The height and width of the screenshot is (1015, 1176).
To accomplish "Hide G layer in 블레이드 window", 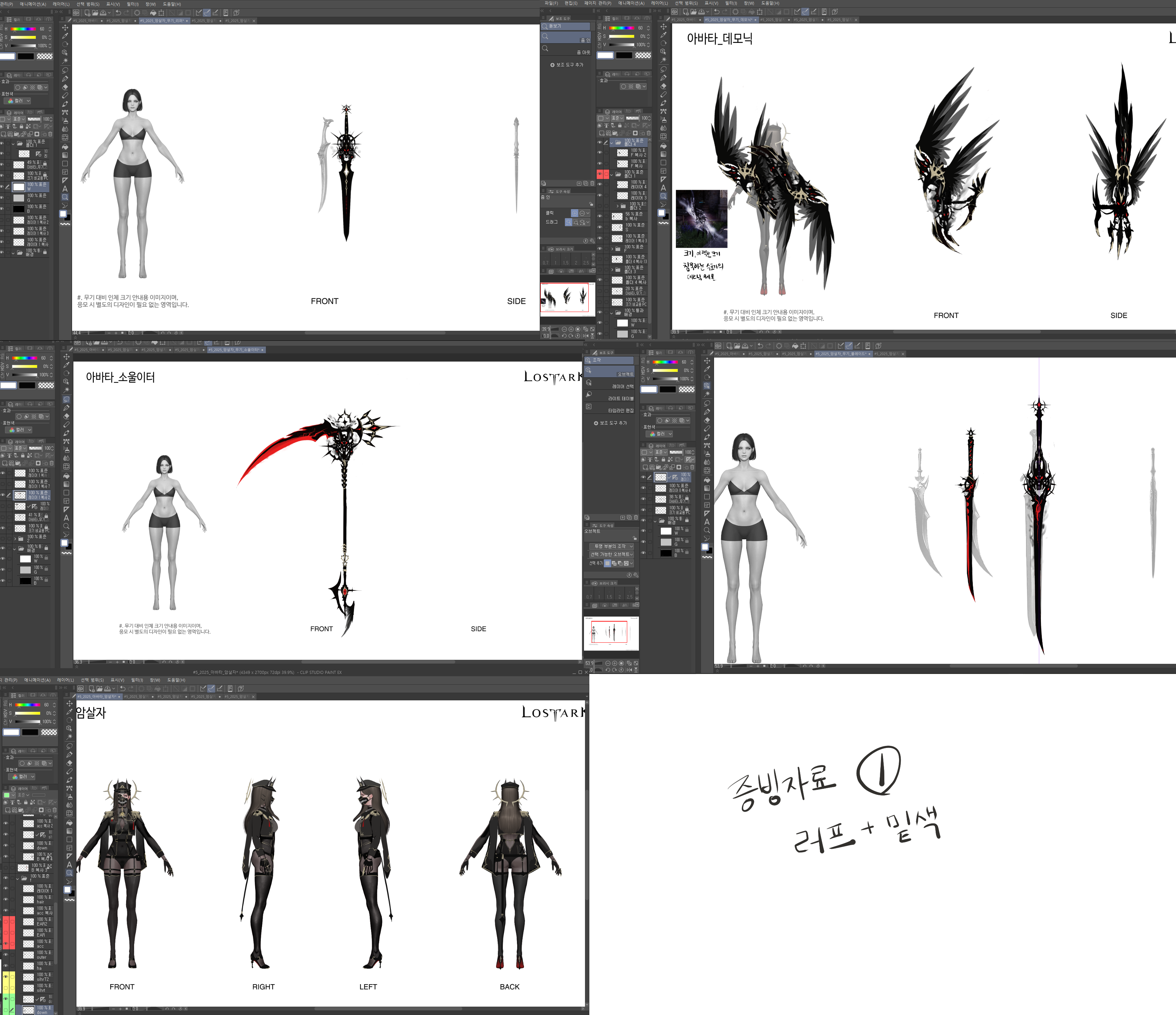I will 643,542.
